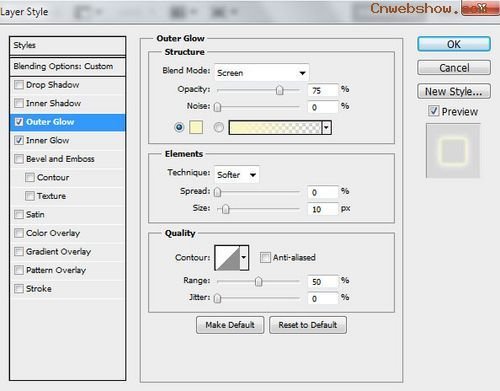
Task: Open the gradient picker dropdown arrow
Action: click(327, 127)
